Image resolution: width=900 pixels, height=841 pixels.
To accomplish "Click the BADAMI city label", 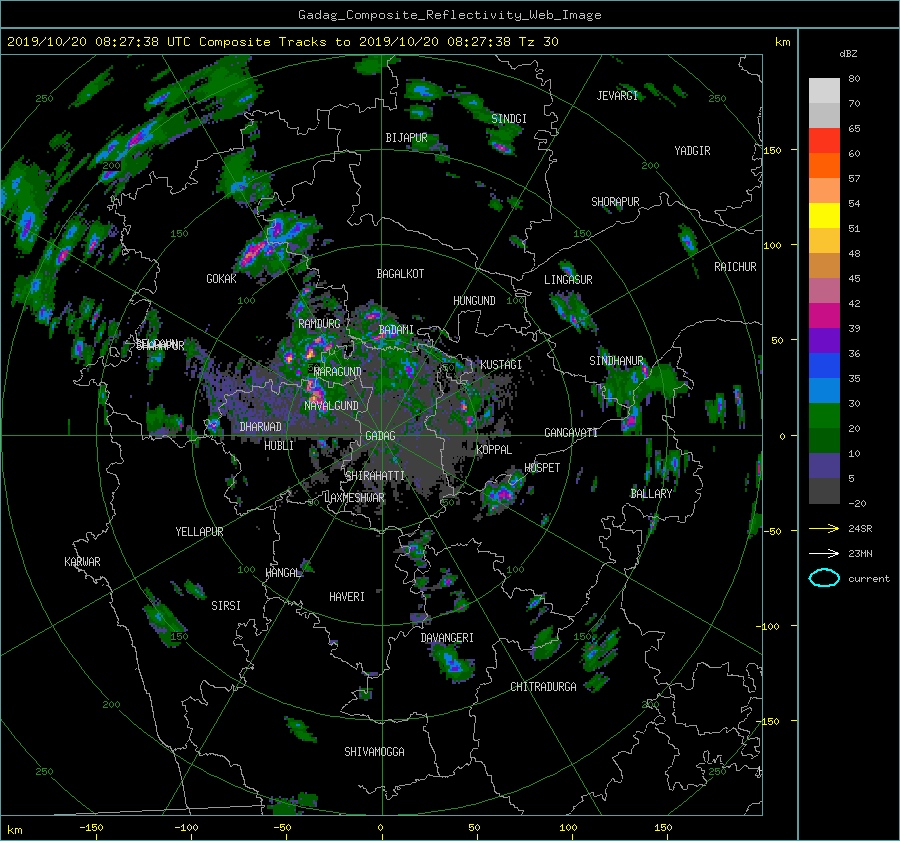I will (396, 330).
